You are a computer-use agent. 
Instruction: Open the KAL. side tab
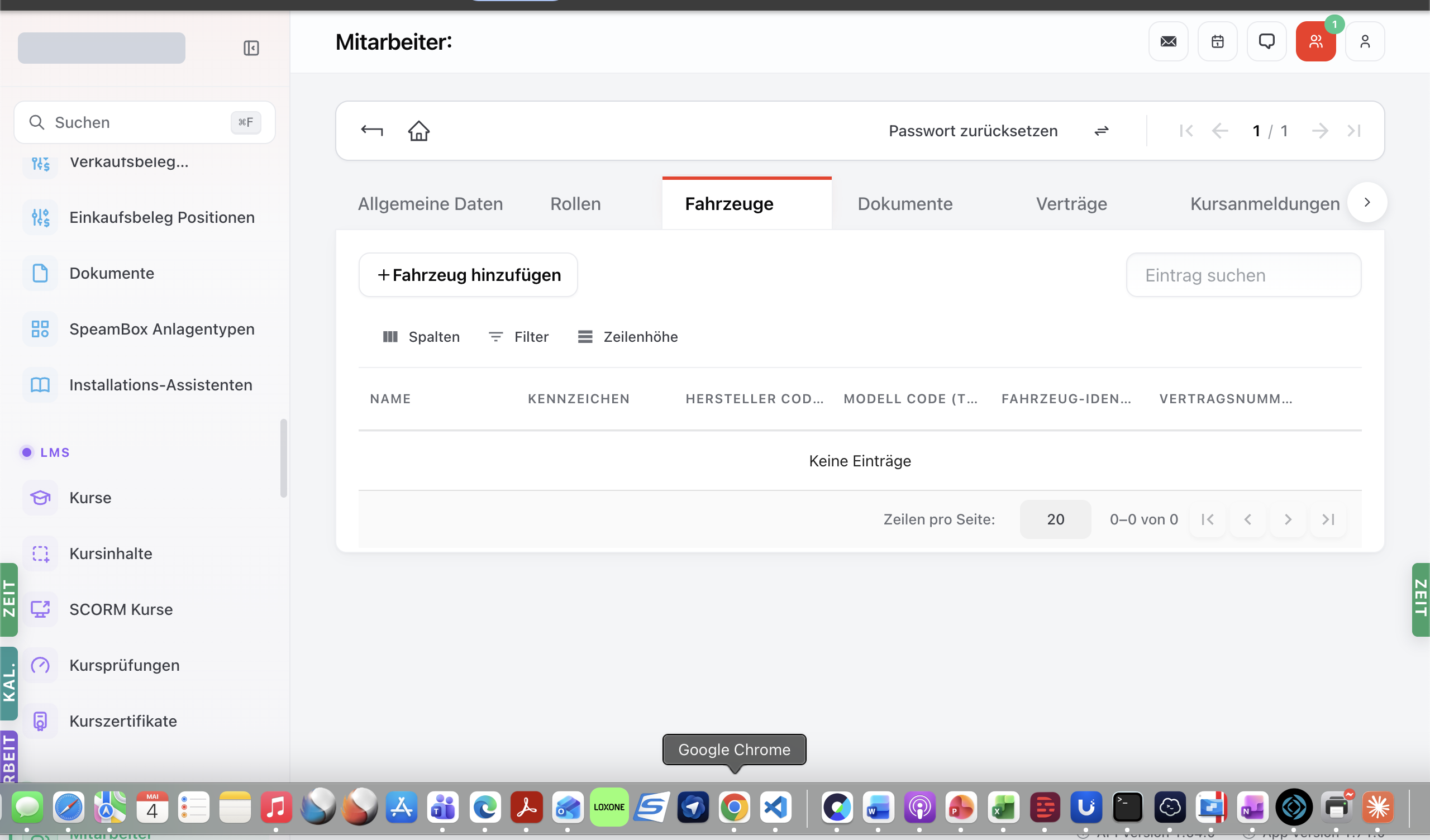coord(8,684)
